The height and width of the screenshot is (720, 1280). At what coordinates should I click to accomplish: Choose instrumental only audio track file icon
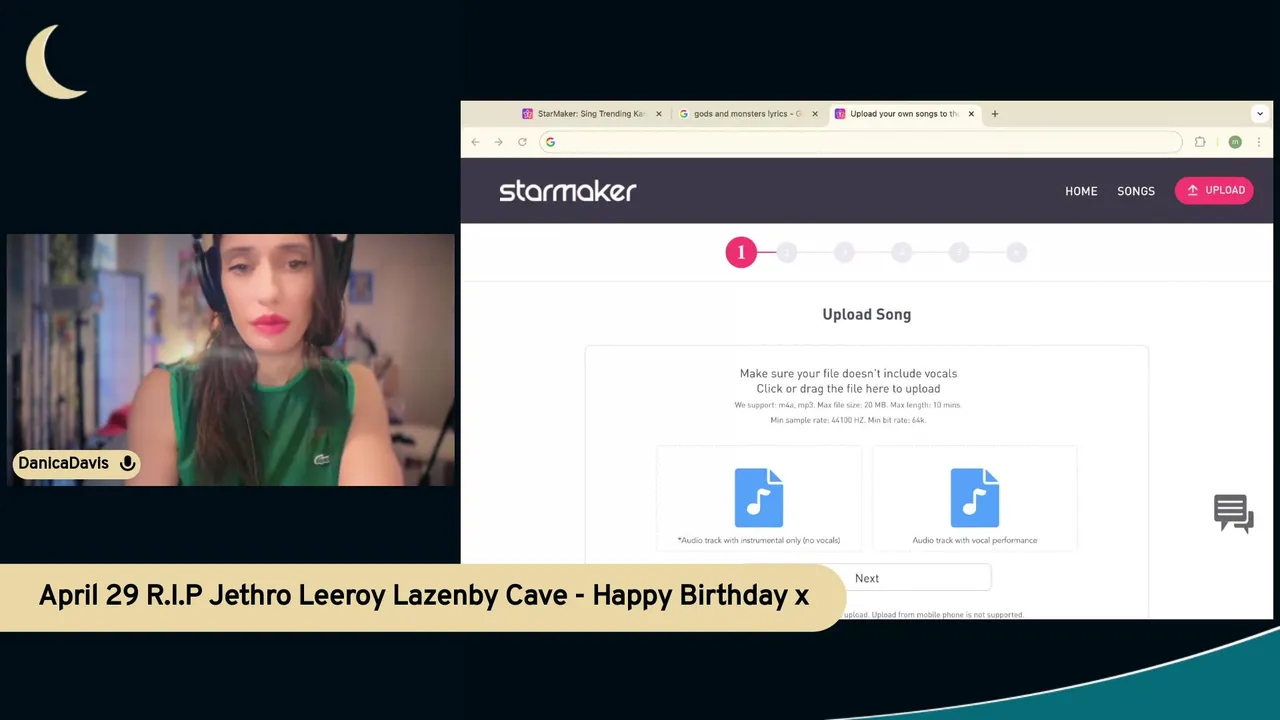pyautogui.click(x=759, y=498)
